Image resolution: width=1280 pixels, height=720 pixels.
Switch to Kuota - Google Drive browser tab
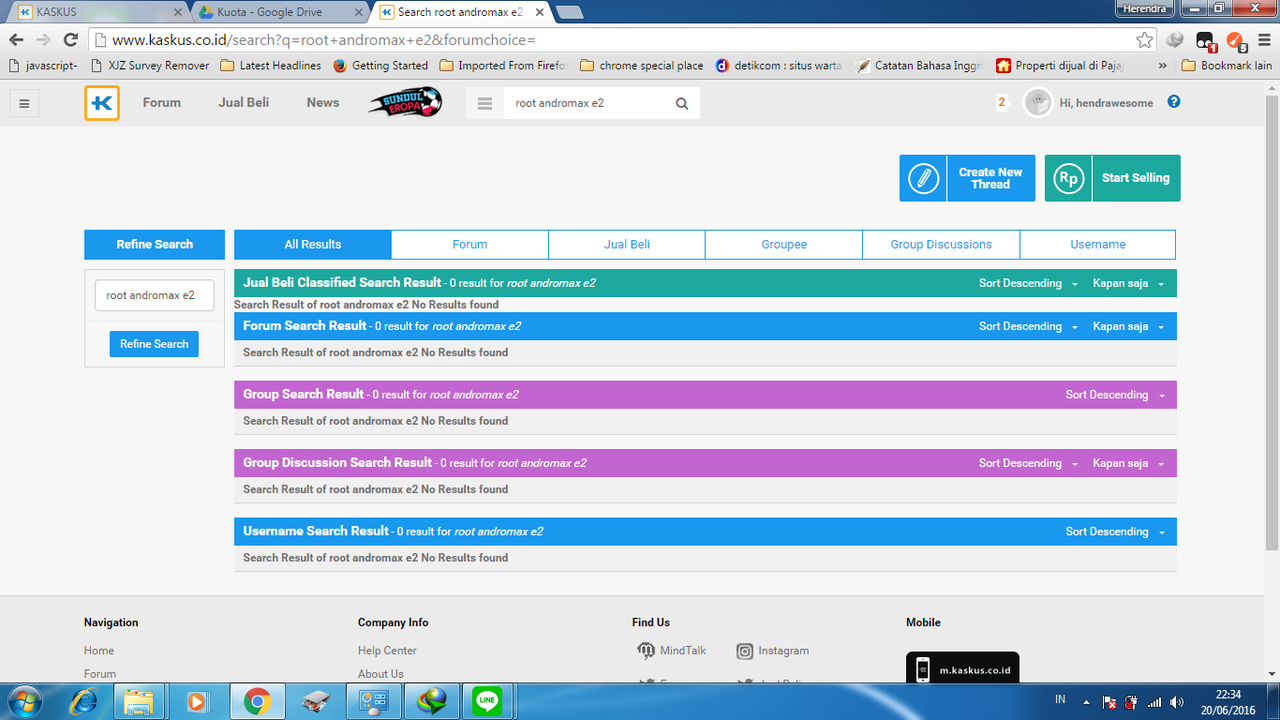[280, 12]
